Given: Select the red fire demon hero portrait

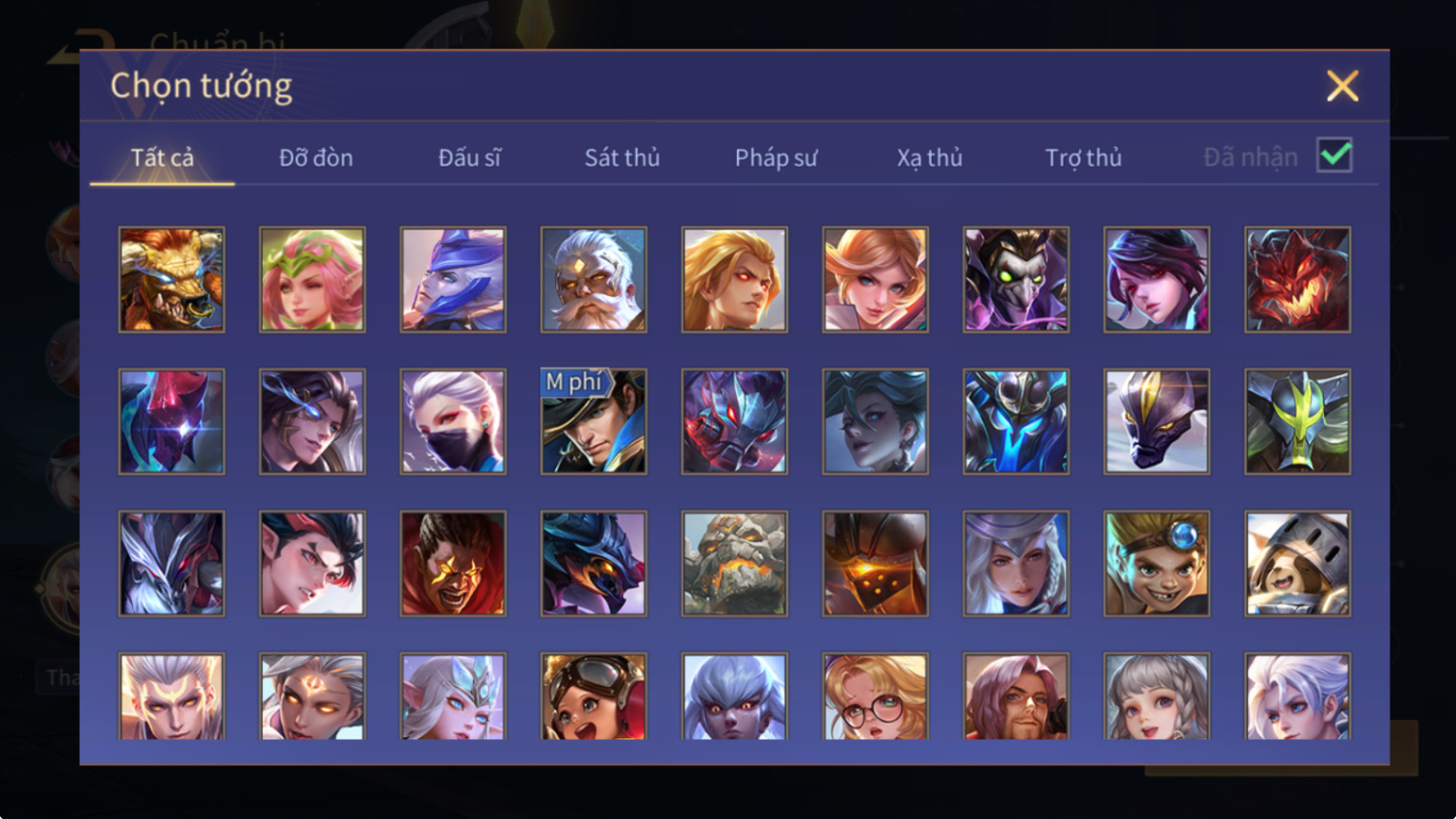Looking at the screenshot, I should 1297,279.
